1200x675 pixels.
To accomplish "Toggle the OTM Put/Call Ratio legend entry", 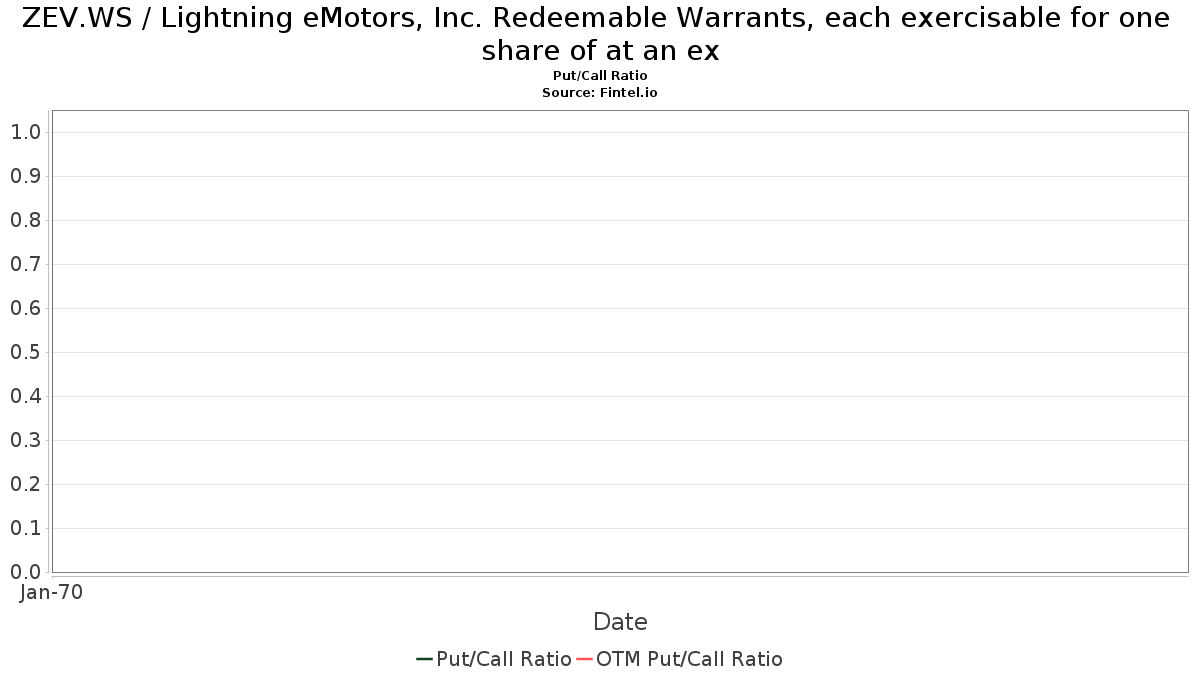I will [x=679, y=659].
